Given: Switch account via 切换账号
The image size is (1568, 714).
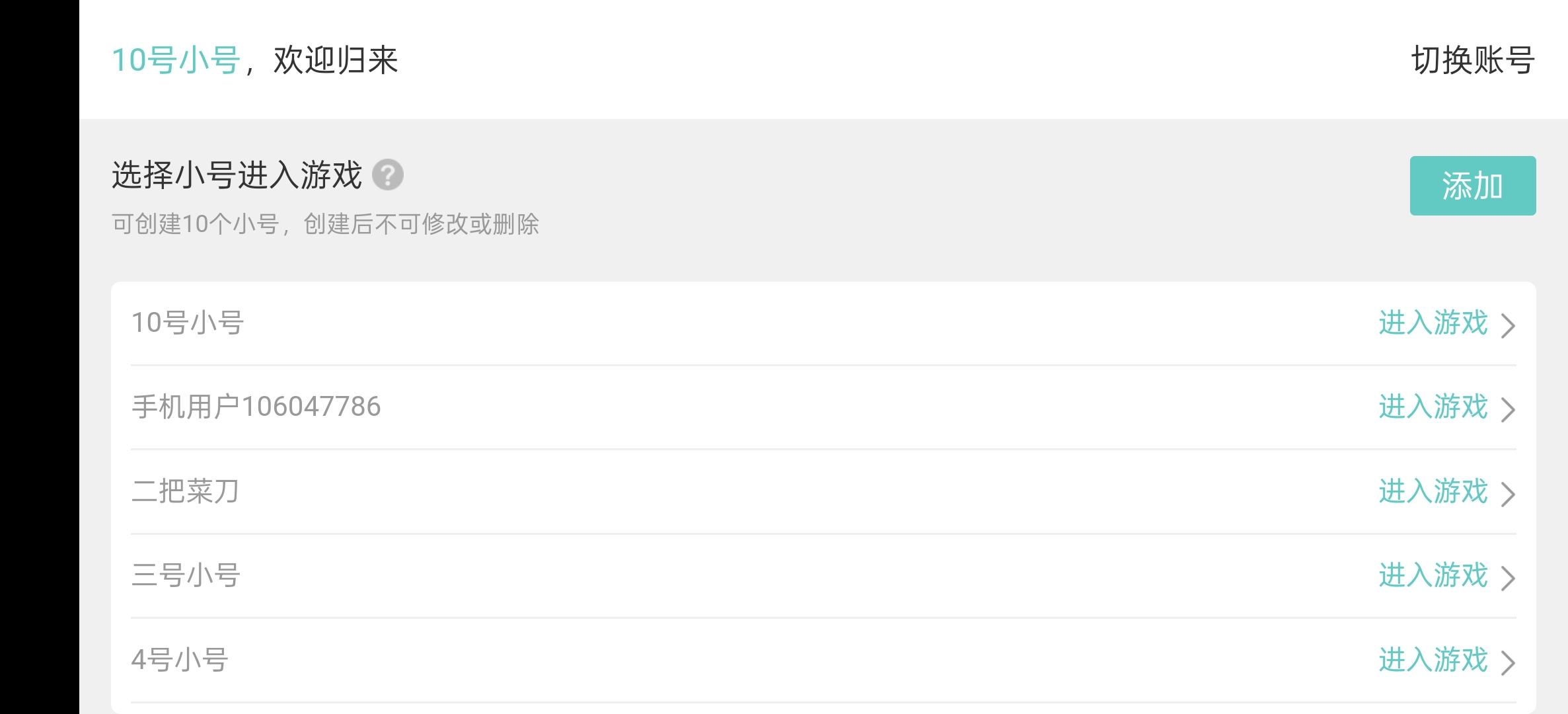Looking at the screenshot, I should coord(1473,60).
